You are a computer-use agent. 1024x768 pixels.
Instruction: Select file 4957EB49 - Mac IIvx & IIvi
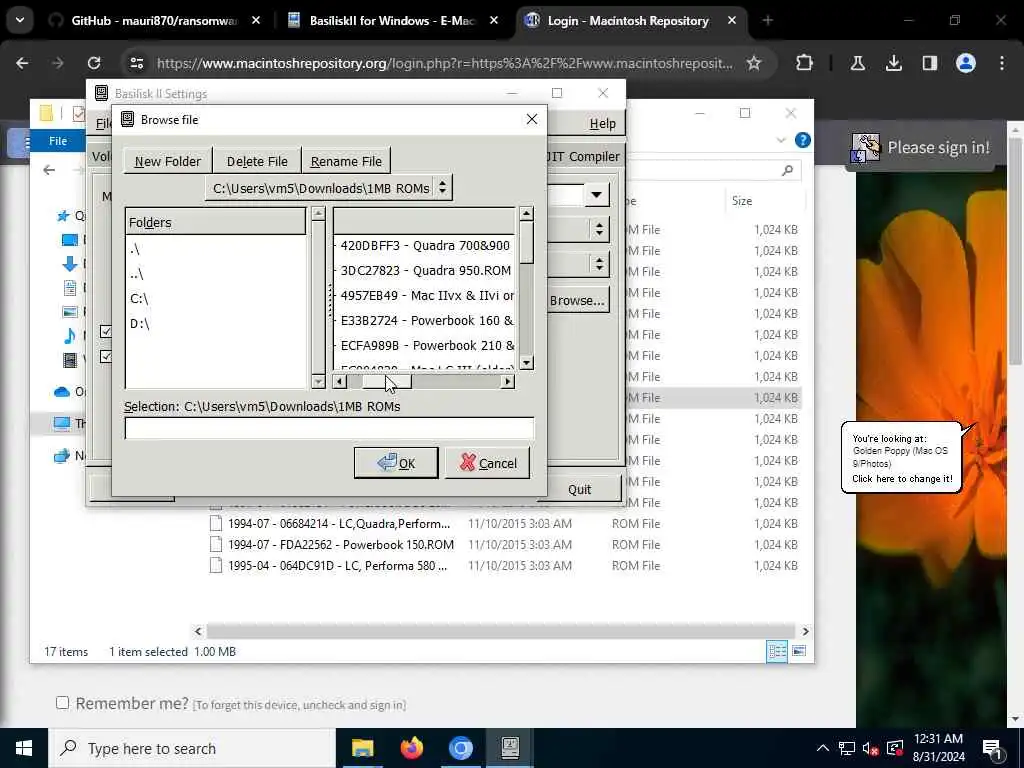[x=424, y=295]
